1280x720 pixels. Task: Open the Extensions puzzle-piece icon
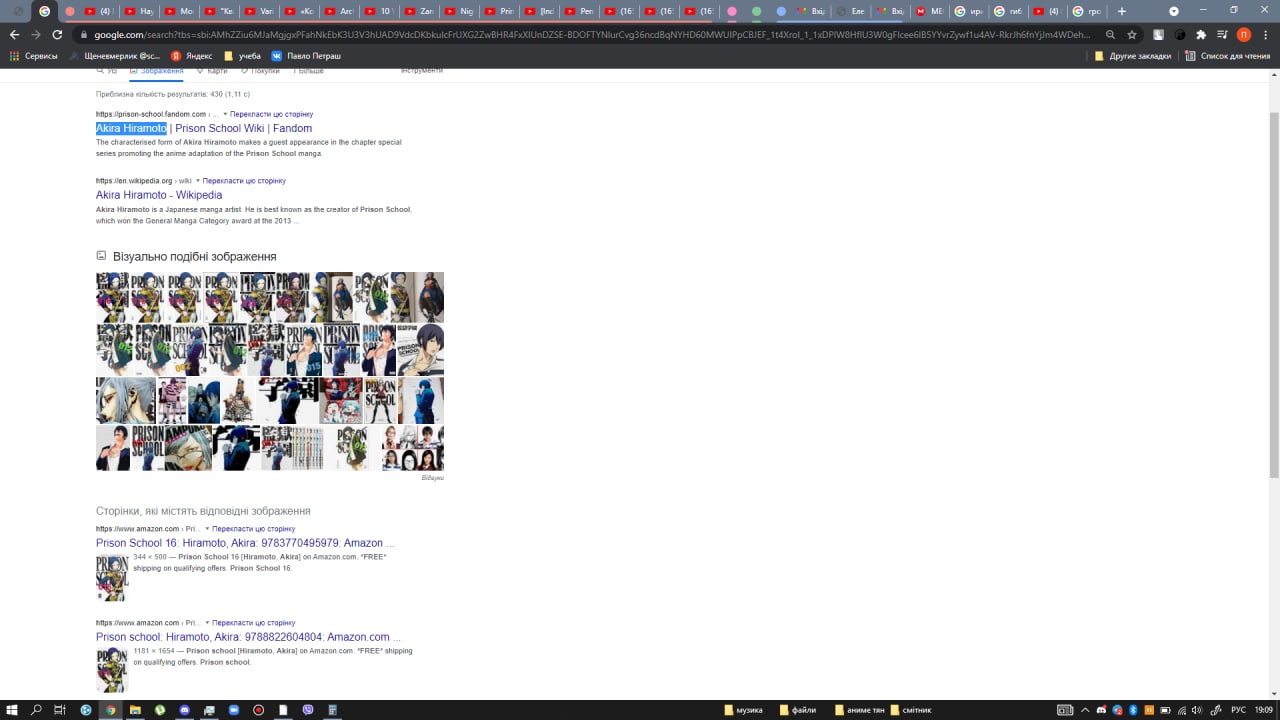coord(1201,34)
